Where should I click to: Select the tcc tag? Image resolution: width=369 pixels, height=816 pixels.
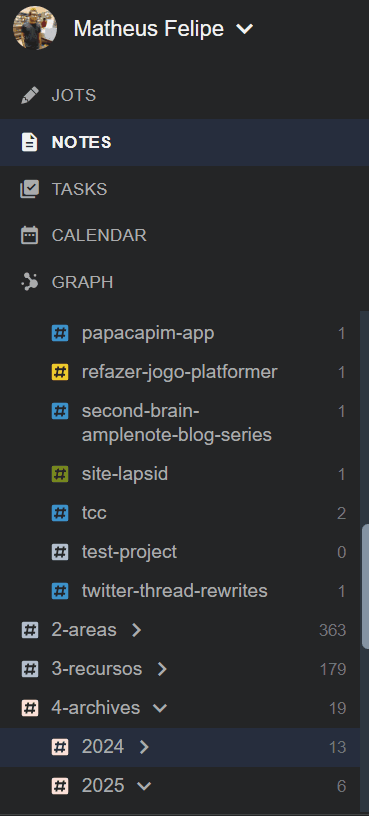(94, 513)
